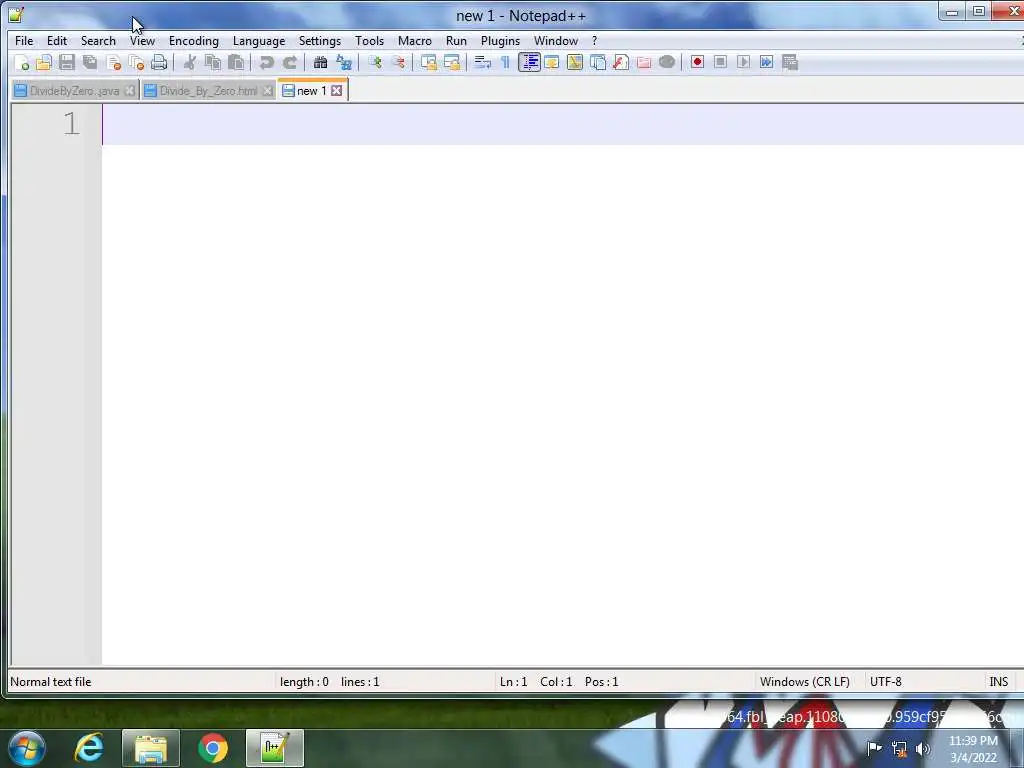Open the Replace toolbar icon
The width and height of the screenshot is (1024, 768).
[x=344, y=63]
